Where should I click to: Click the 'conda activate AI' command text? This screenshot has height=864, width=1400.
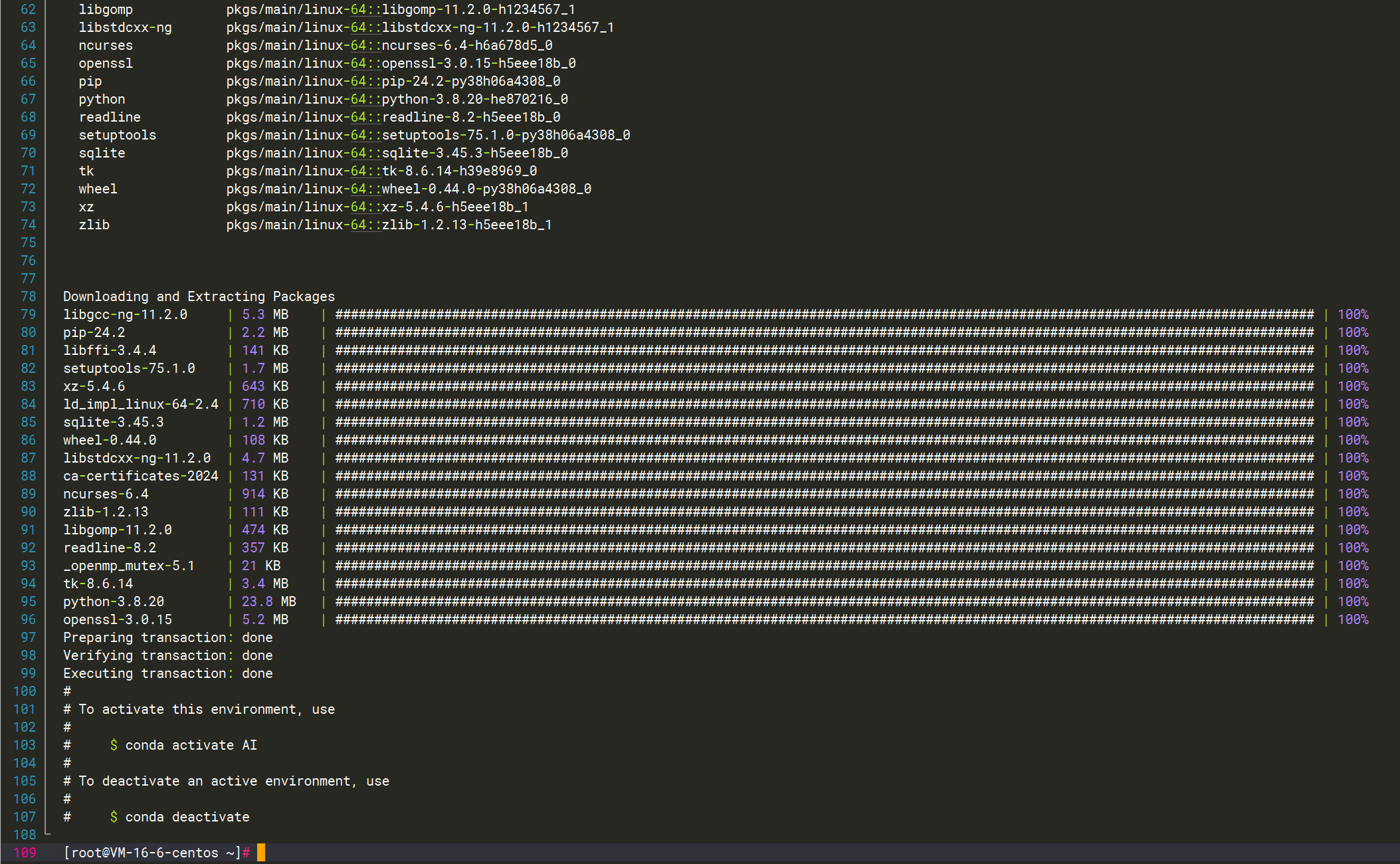191,745
